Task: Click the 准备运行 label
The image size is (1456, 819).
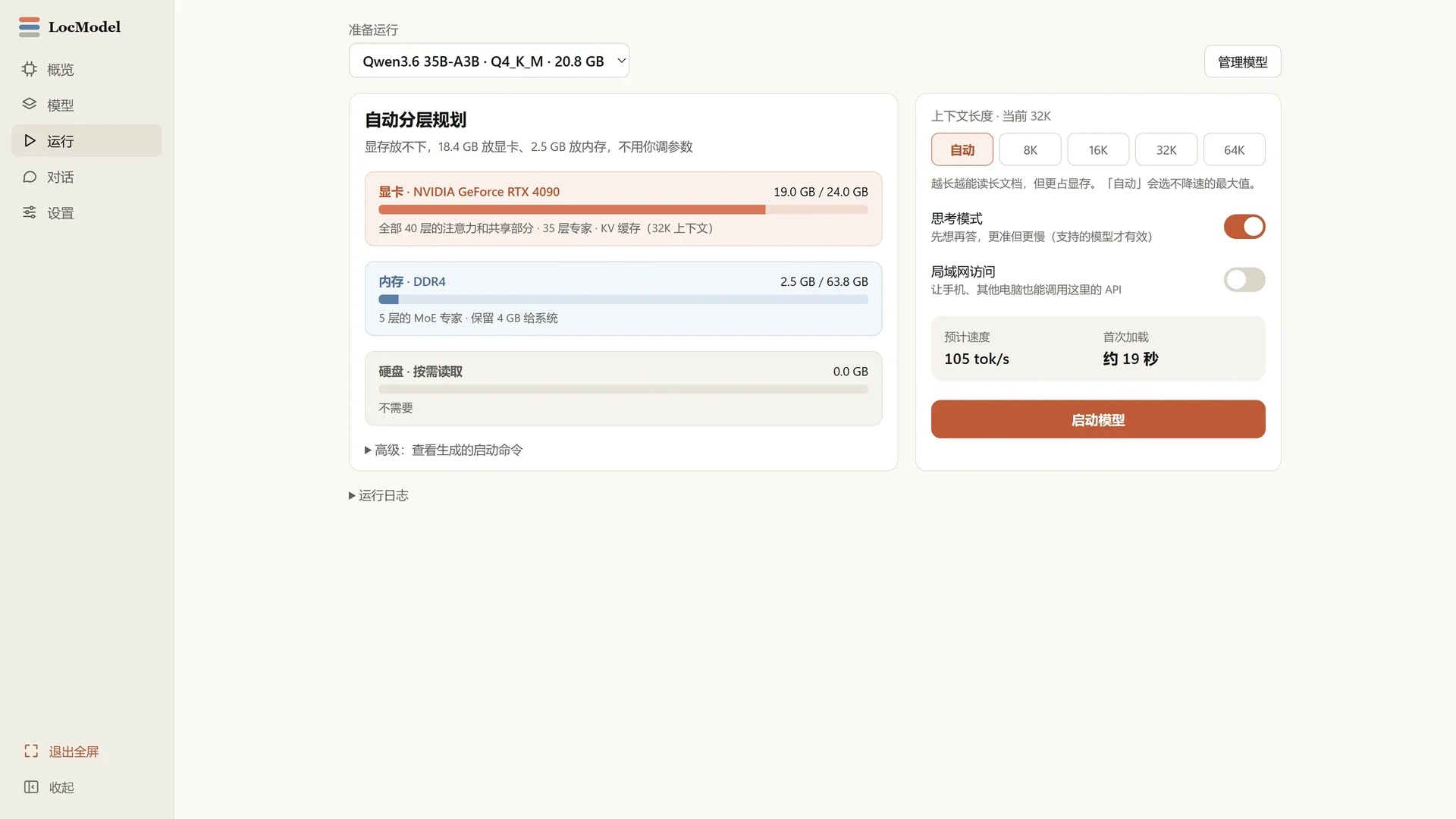Action: pos(373,30)
